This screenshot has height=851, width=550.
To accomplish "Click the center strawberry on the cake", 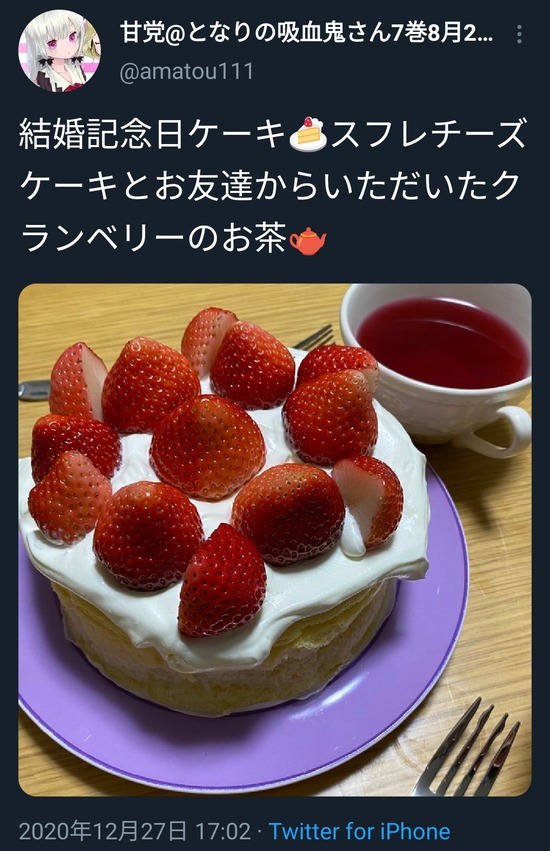I will pos(208,447).
